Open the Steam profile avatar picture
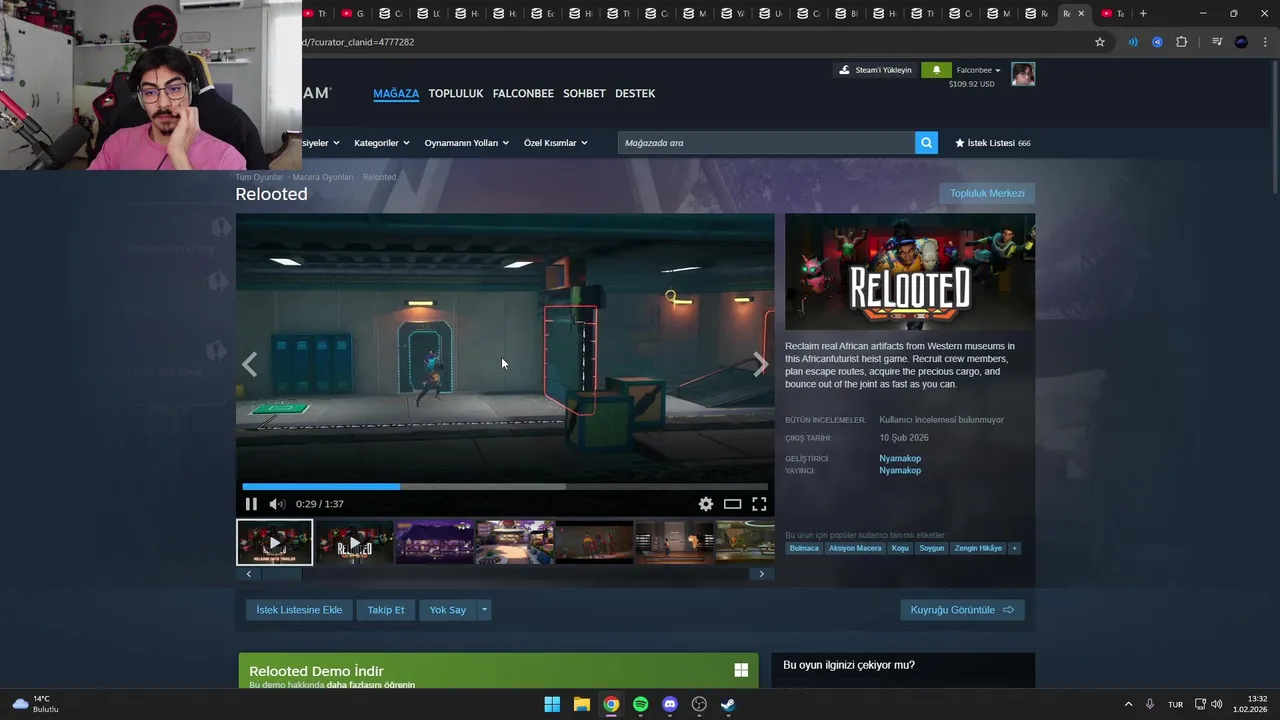Screen dimensions: 1280x720 click(1023, 74)
